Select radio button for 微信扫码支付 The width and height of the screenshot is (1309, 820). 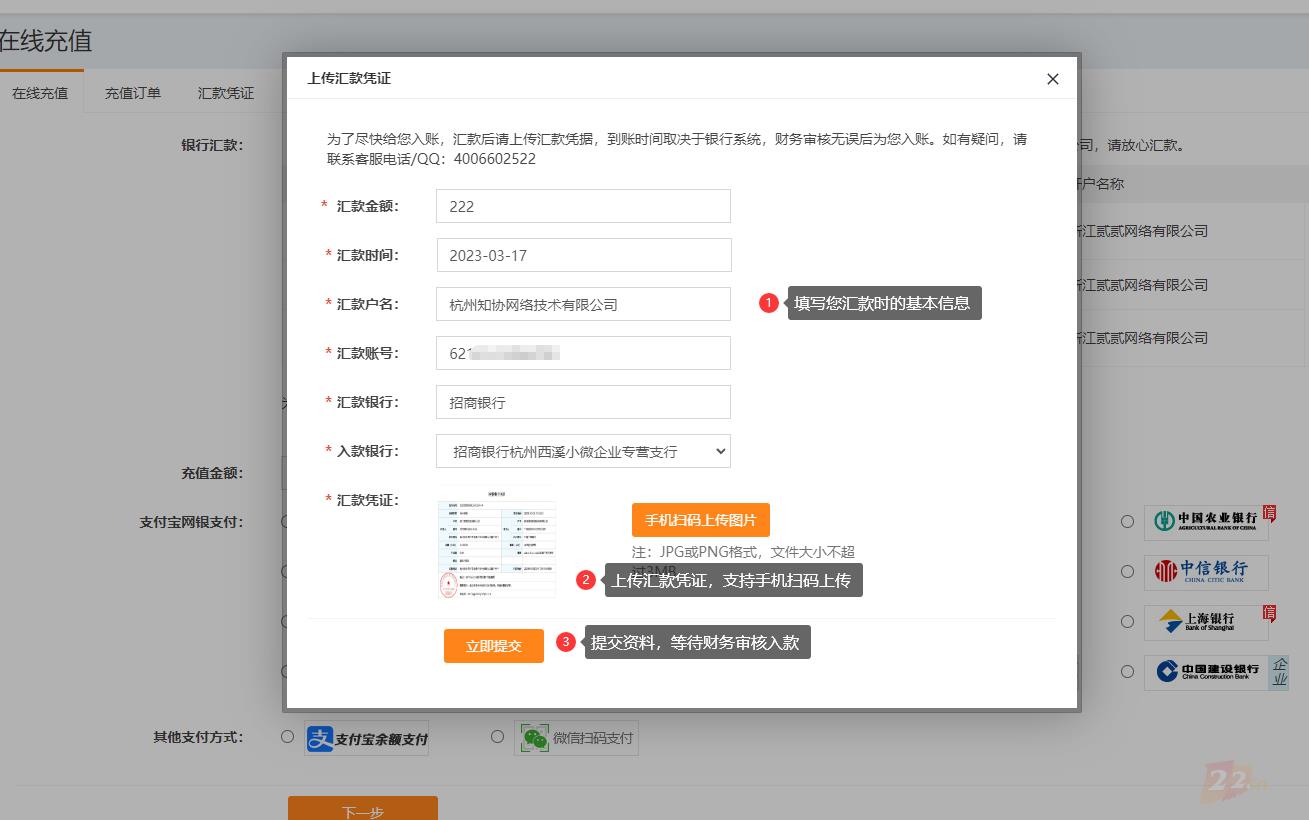pyautogui.click(x=497, y=737)
